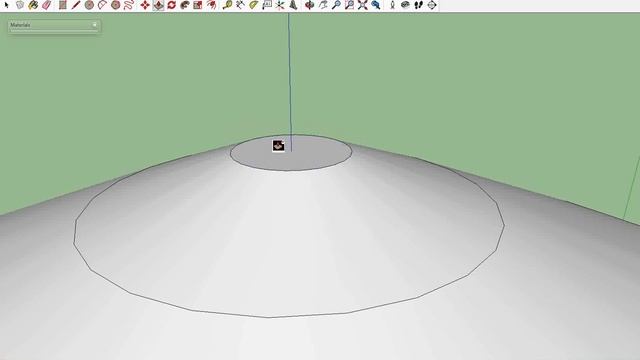Viewport: 640px width, 360px height.
Task: Select the Text label tool
Action: [x=267, y=5]
